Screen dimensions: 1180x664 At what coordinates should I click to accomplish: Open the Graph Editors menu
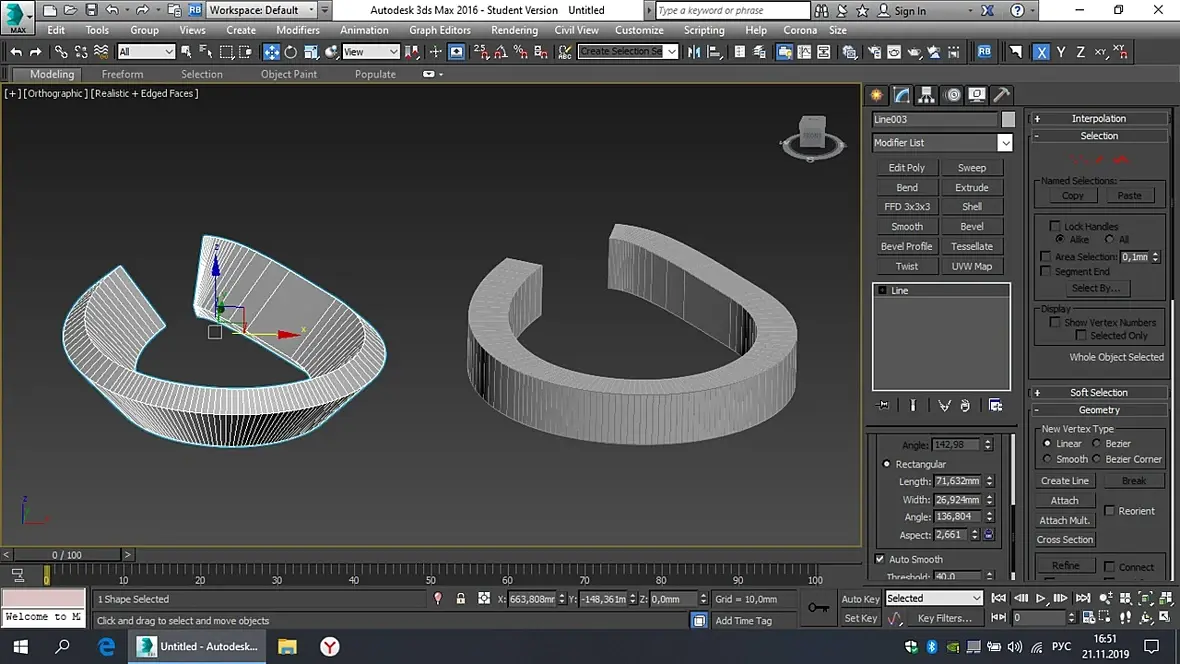pyautogui.click(x=439, y=30)
